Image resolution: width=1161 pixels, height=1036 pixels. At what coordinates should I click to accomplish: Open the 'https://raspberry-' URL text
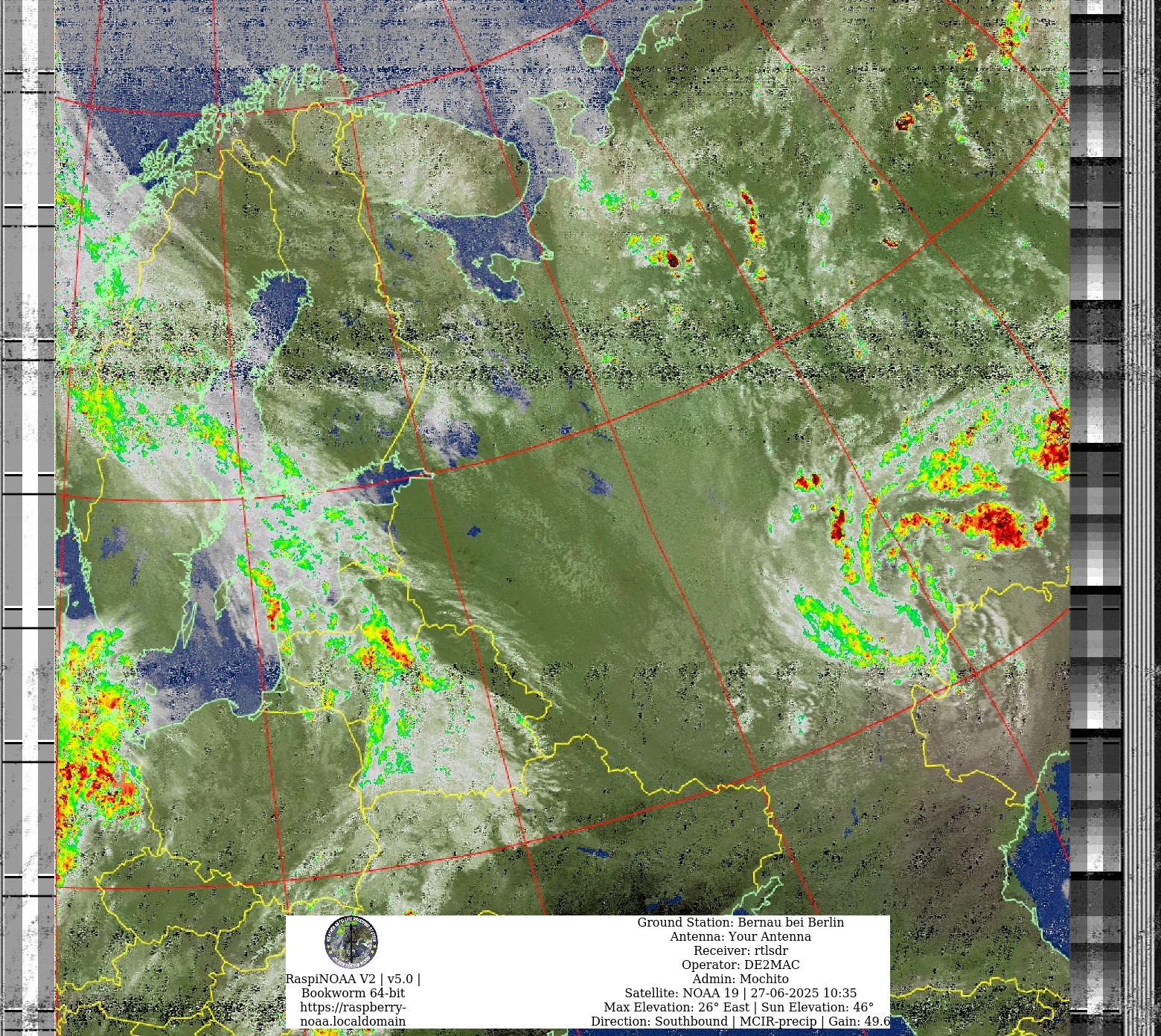(353, 1007)
